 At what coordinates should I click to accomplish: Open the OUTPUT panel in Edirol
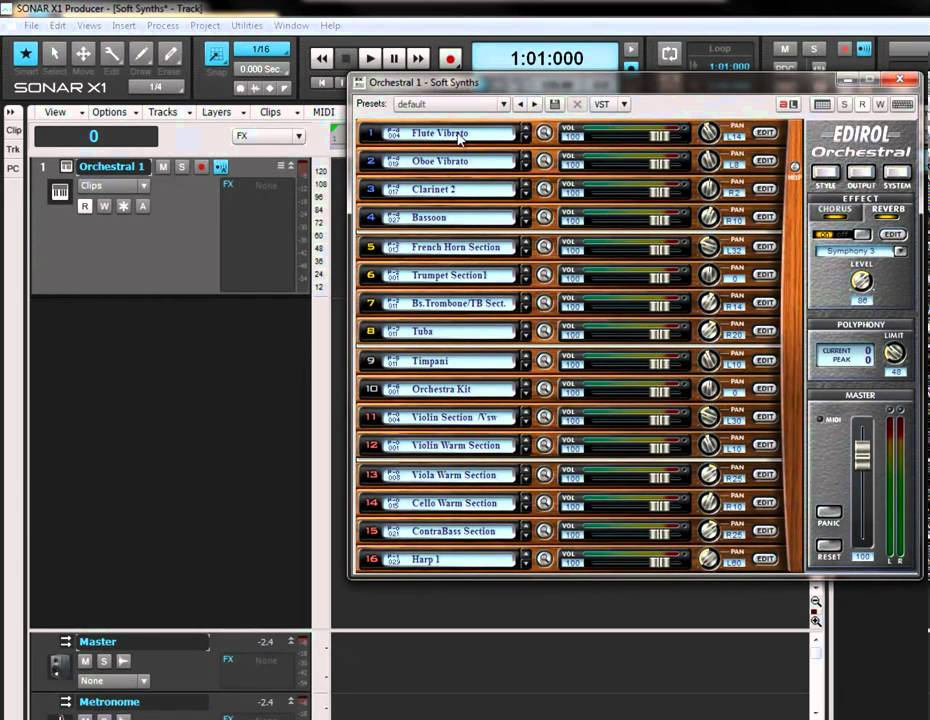861,173
